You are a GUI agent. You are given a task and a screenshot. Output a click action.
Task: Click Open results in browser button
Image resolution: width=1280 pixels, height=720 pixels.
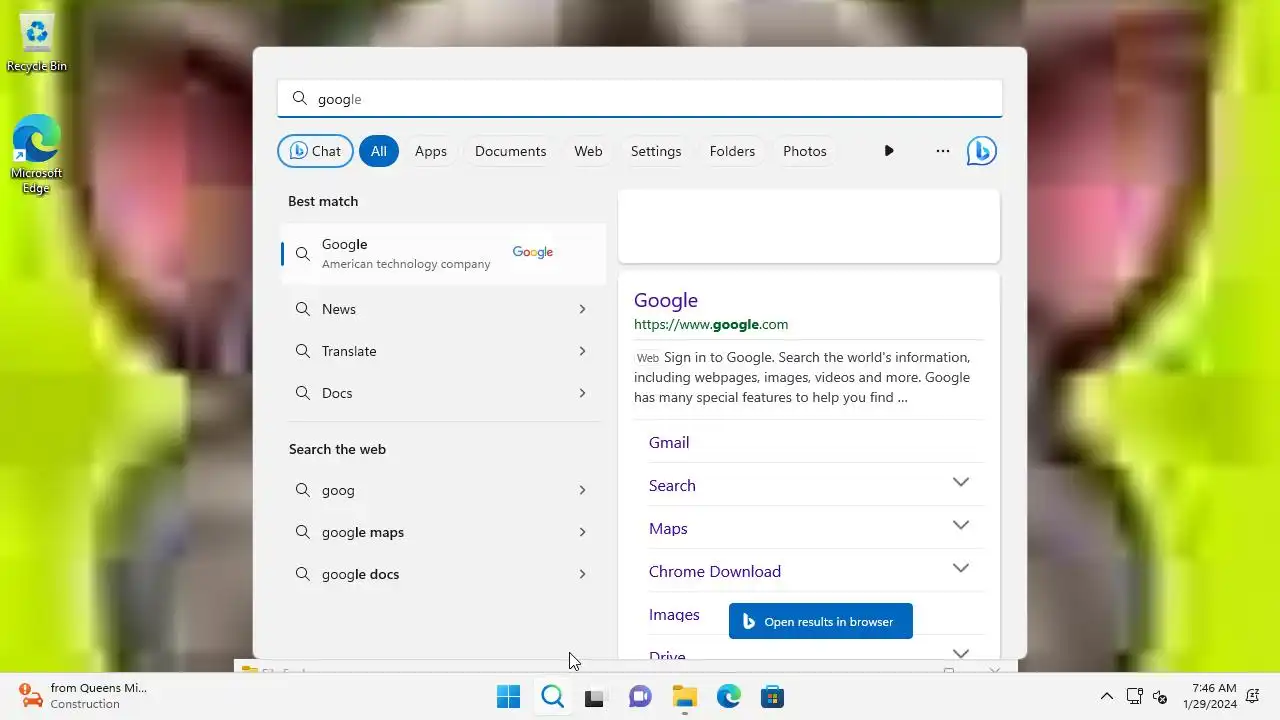click(820, 621)
